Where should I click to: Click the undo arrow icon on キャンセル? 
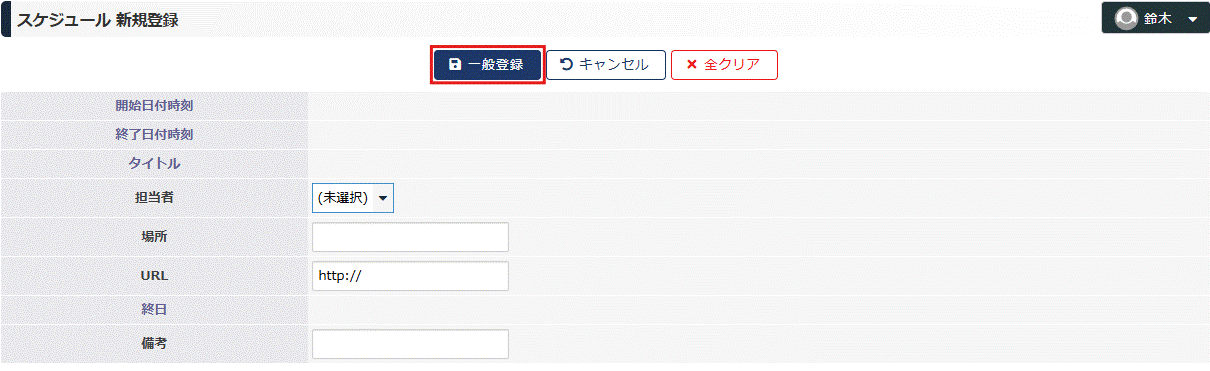click(x=566, y=64)
